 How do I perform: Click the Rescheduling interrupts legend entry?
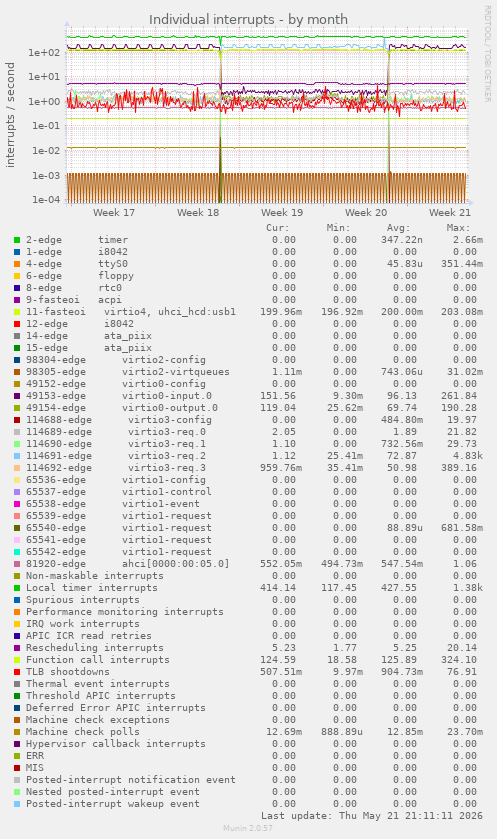[x=89, y=648]
